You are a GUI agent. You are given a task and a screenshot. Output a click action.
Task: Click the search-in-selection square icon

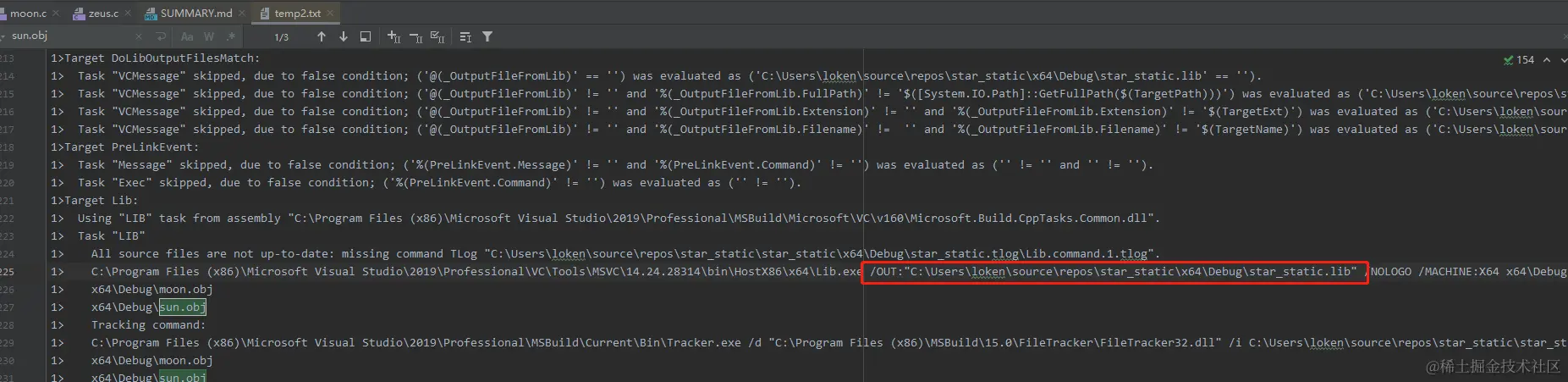(366, 36)
